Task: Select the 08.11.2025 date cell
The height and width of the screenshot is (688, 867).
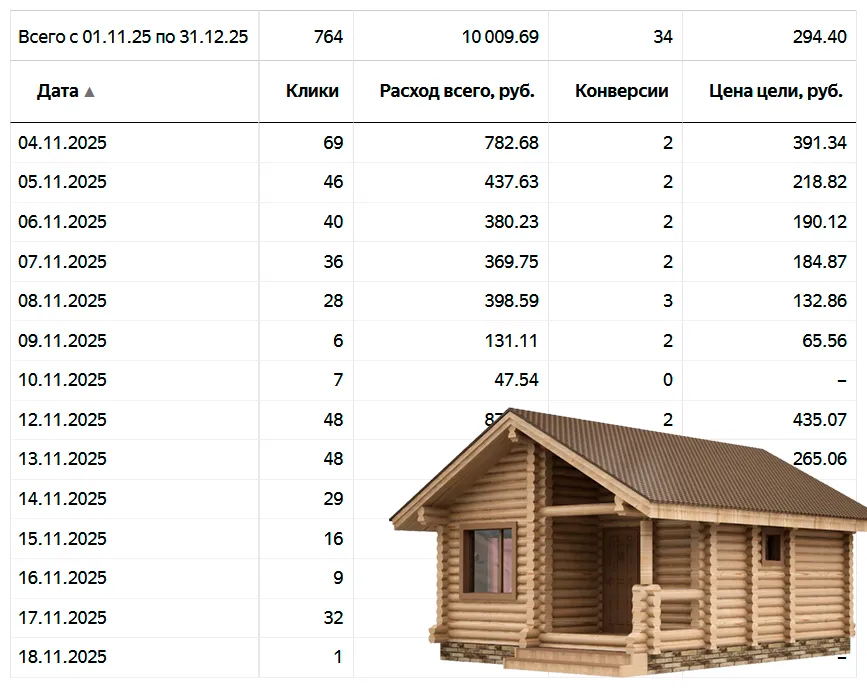Action: (x=62, y=301)
